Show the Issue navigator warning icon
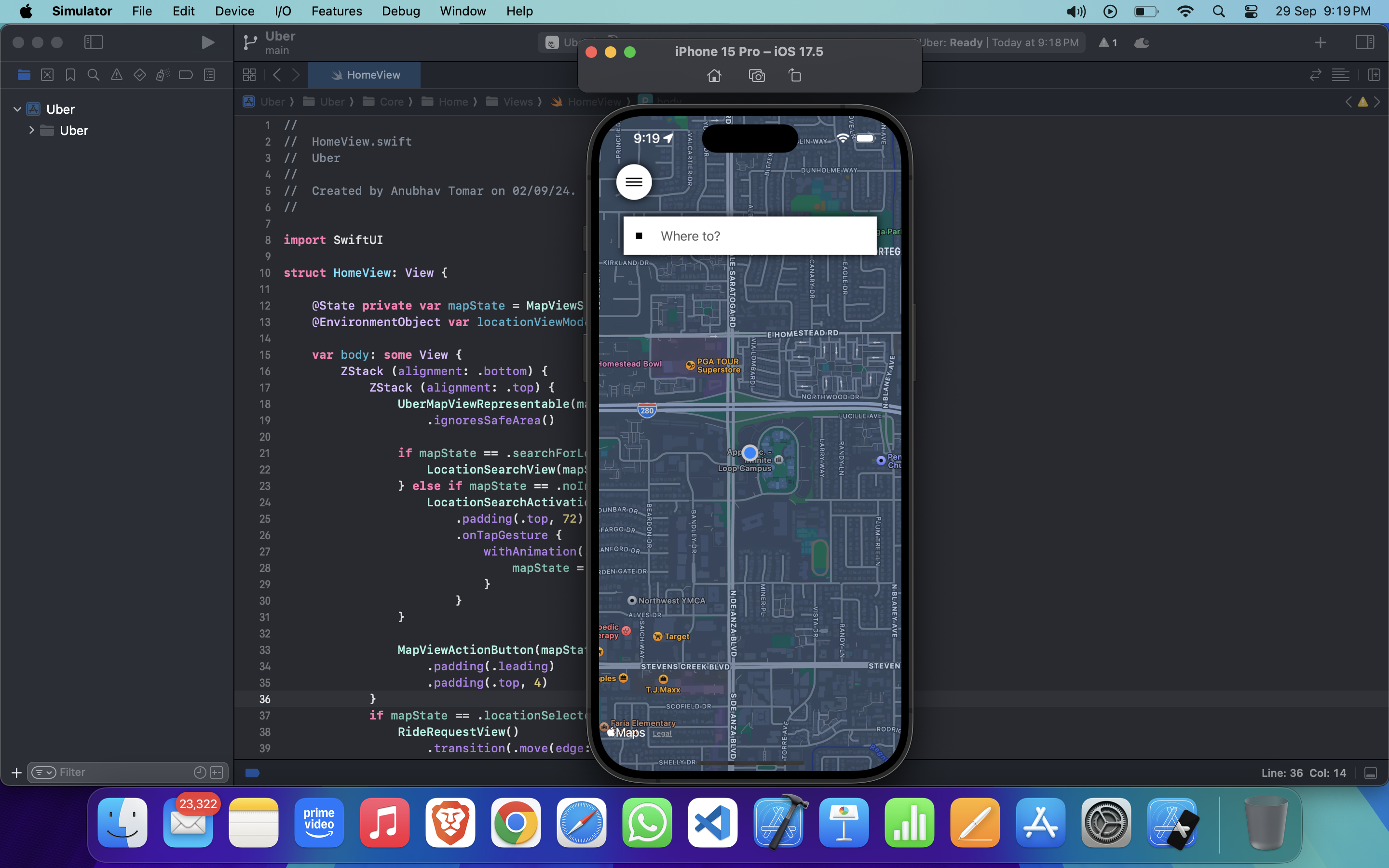1389x868 pixels. click(117, 75)
